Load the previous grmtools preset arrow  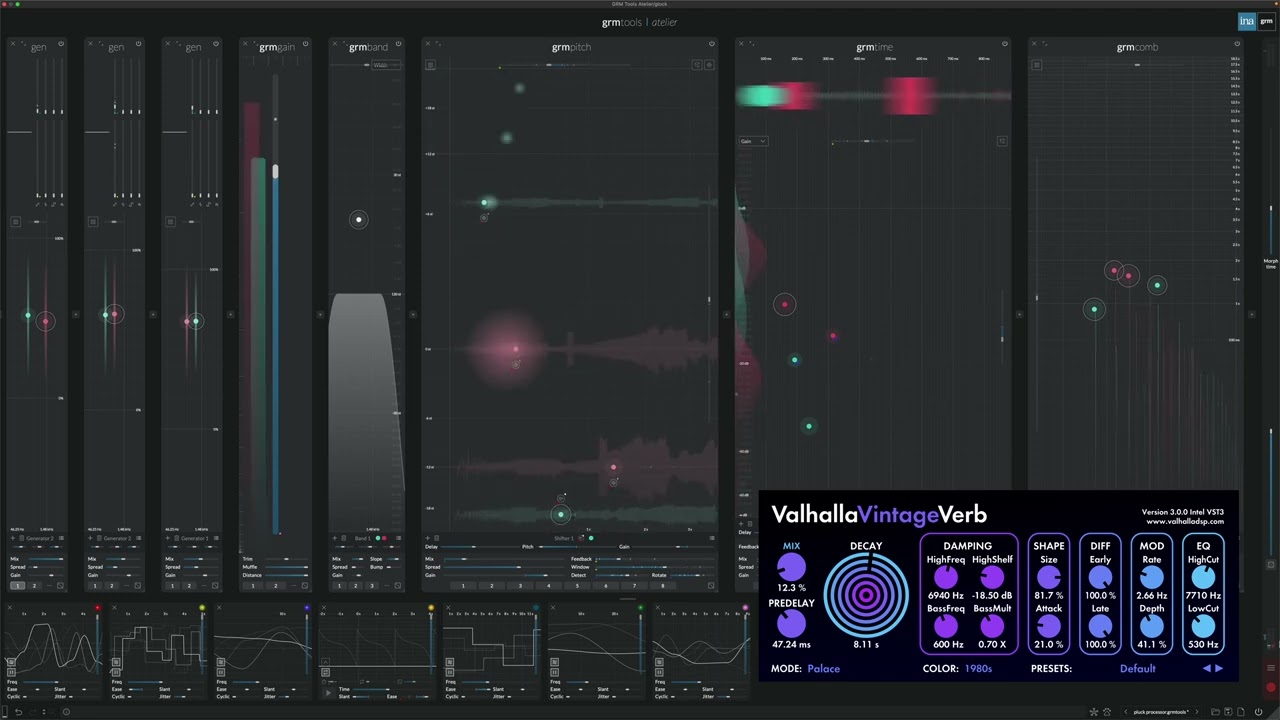pos(1126,712)
